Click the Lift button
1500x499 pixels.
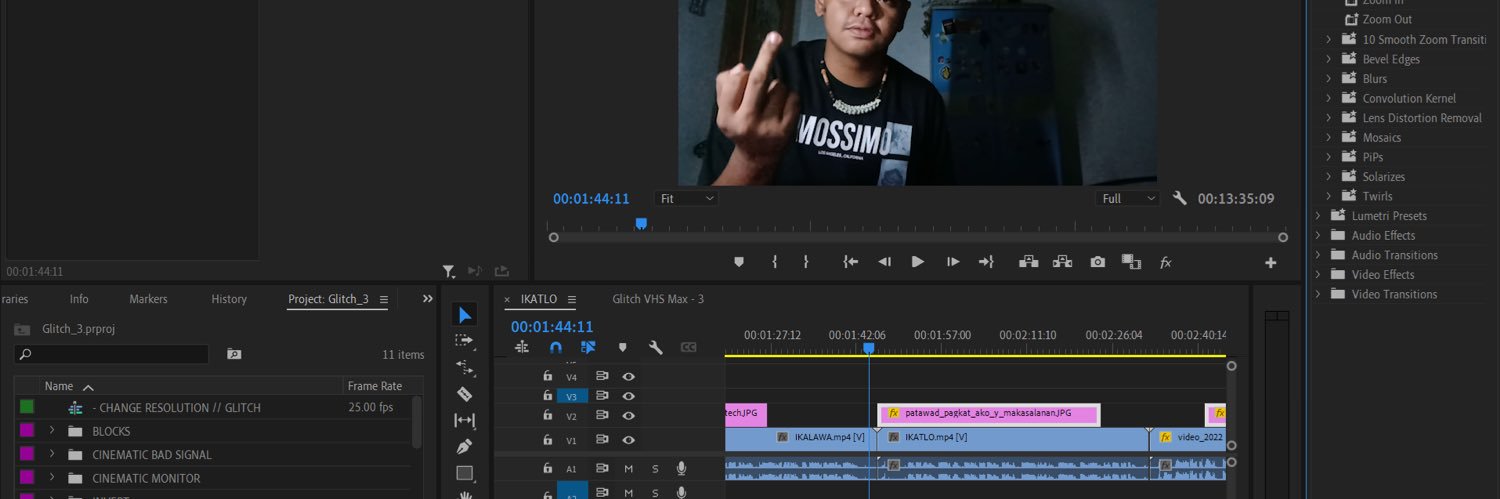point(1028,262)
